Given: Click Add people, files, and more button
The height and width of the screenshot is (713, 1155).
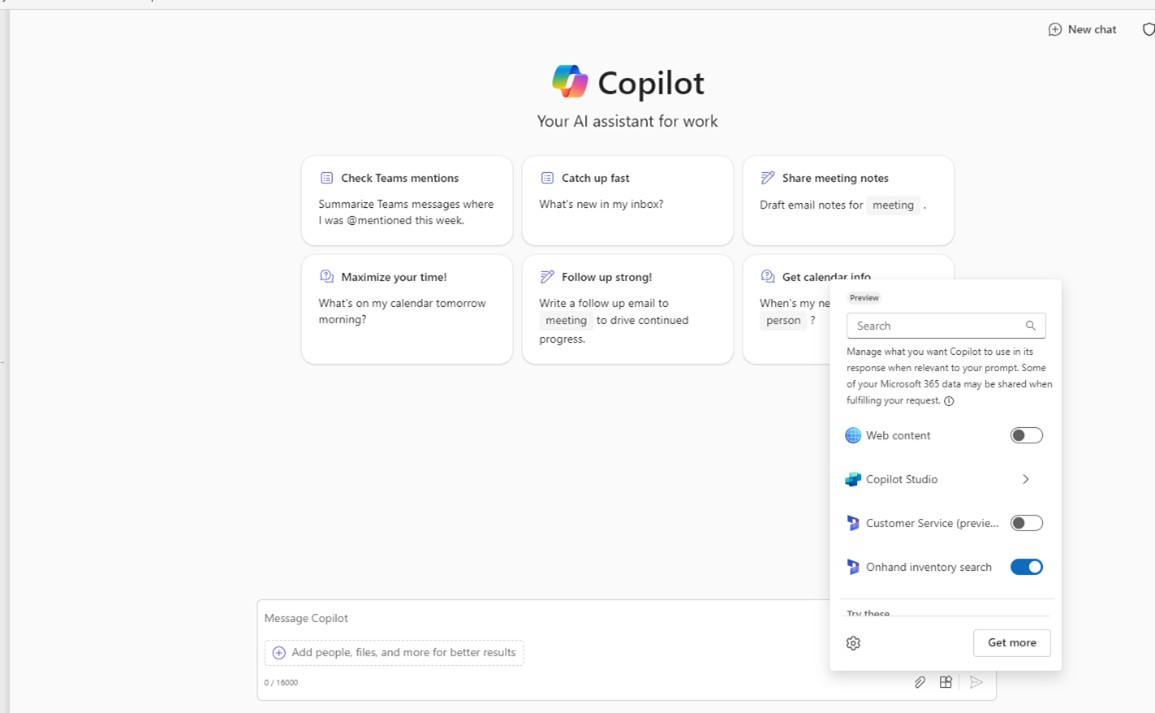Looking at the screenshot, I should click(394, 653).
